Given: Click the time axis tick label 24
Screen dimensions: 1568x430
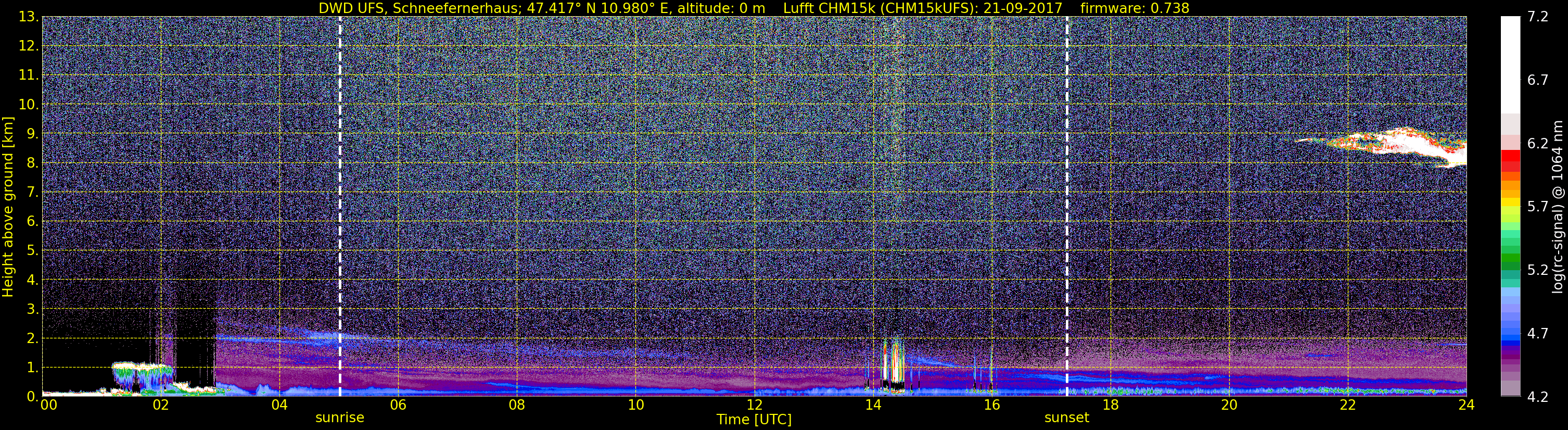Looking at the screenshot, I should coord(1467,405).
